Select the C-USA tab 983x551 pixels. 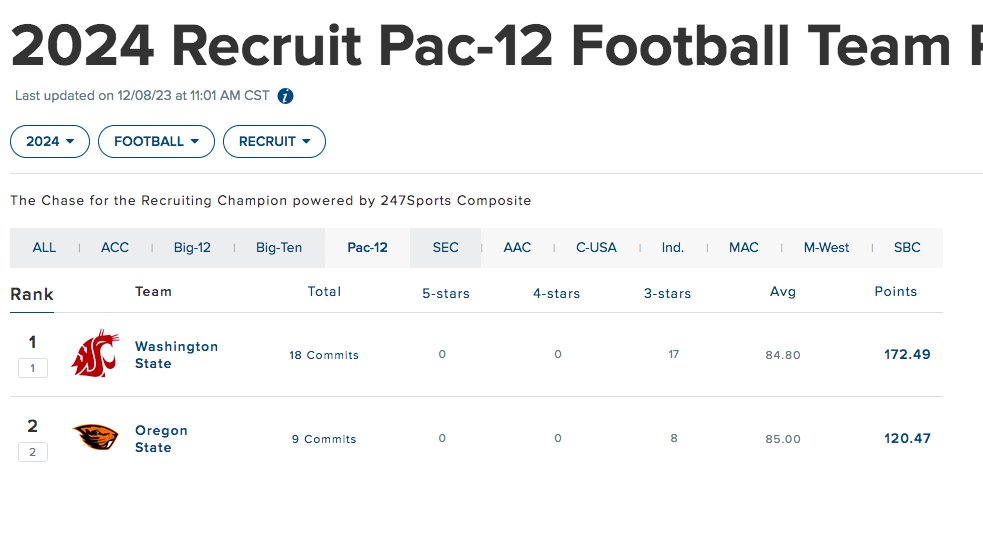pos(596,248)
